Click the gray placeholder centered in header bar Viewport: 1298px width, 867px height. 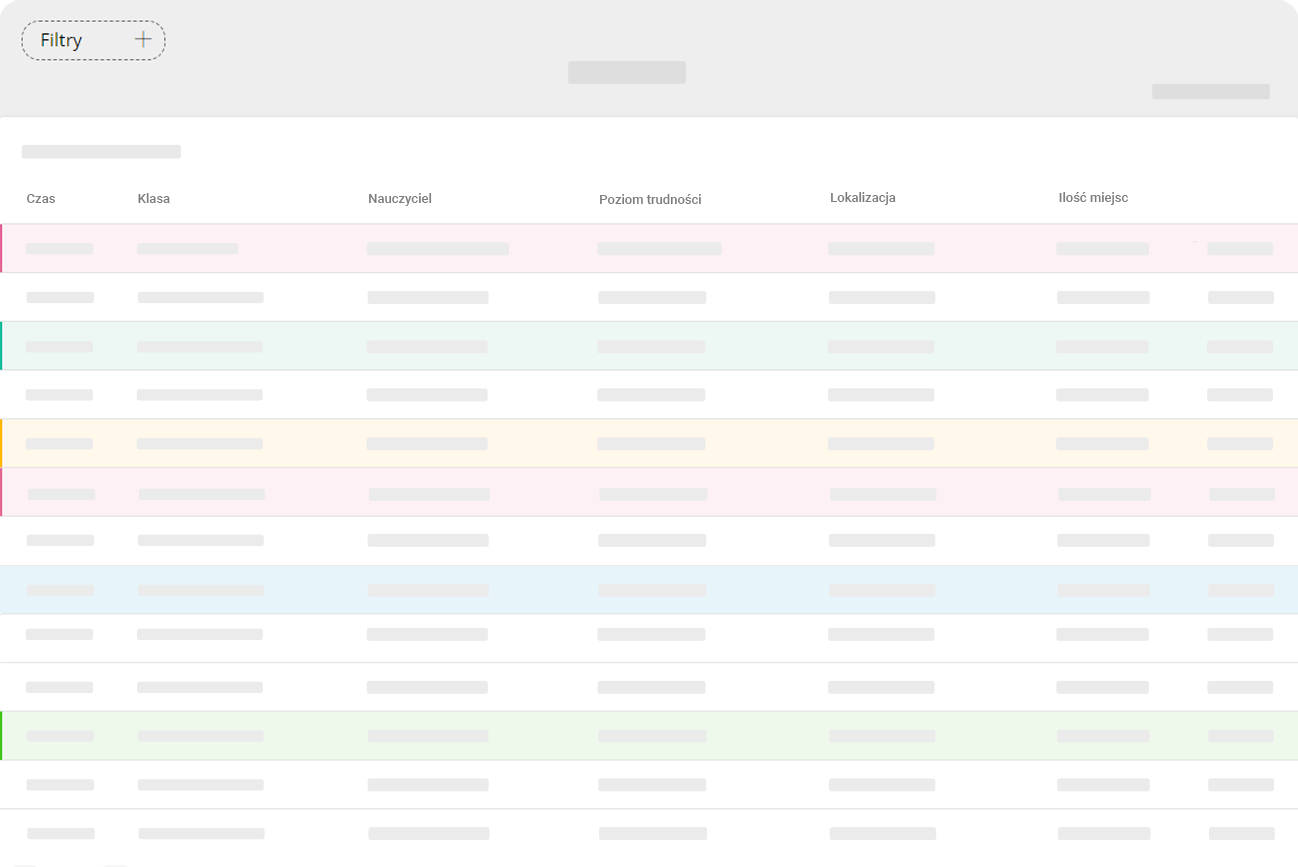(627, 72)
